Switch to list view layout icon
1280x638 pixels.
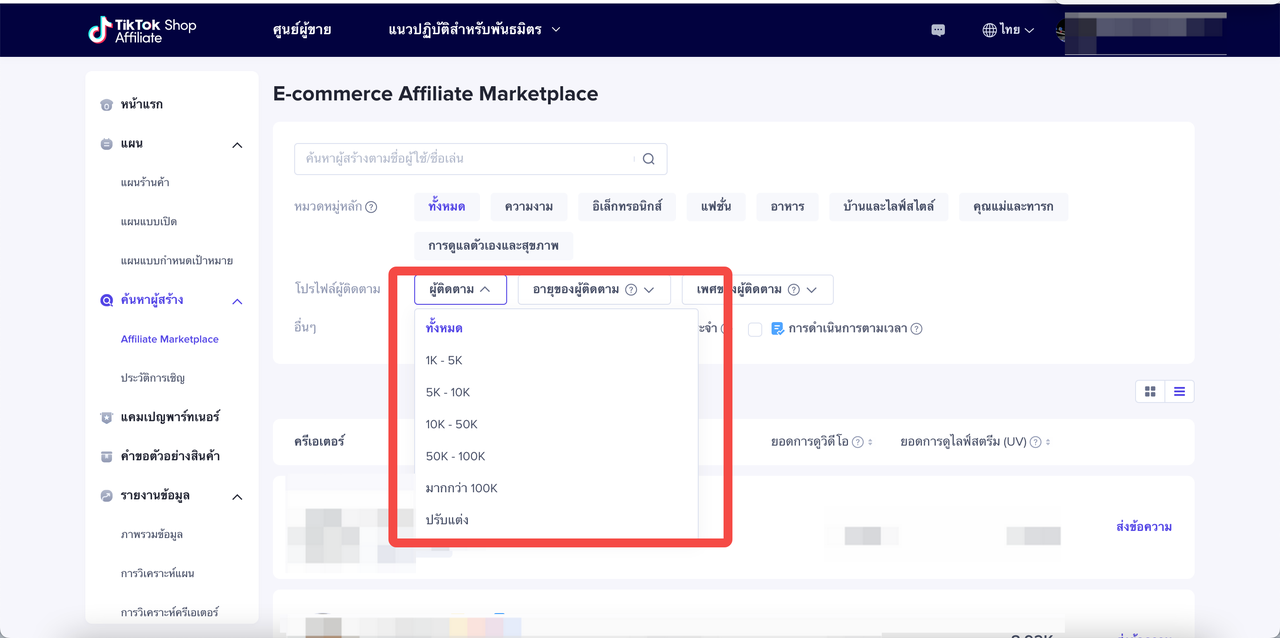click(x=1179, y=391)
